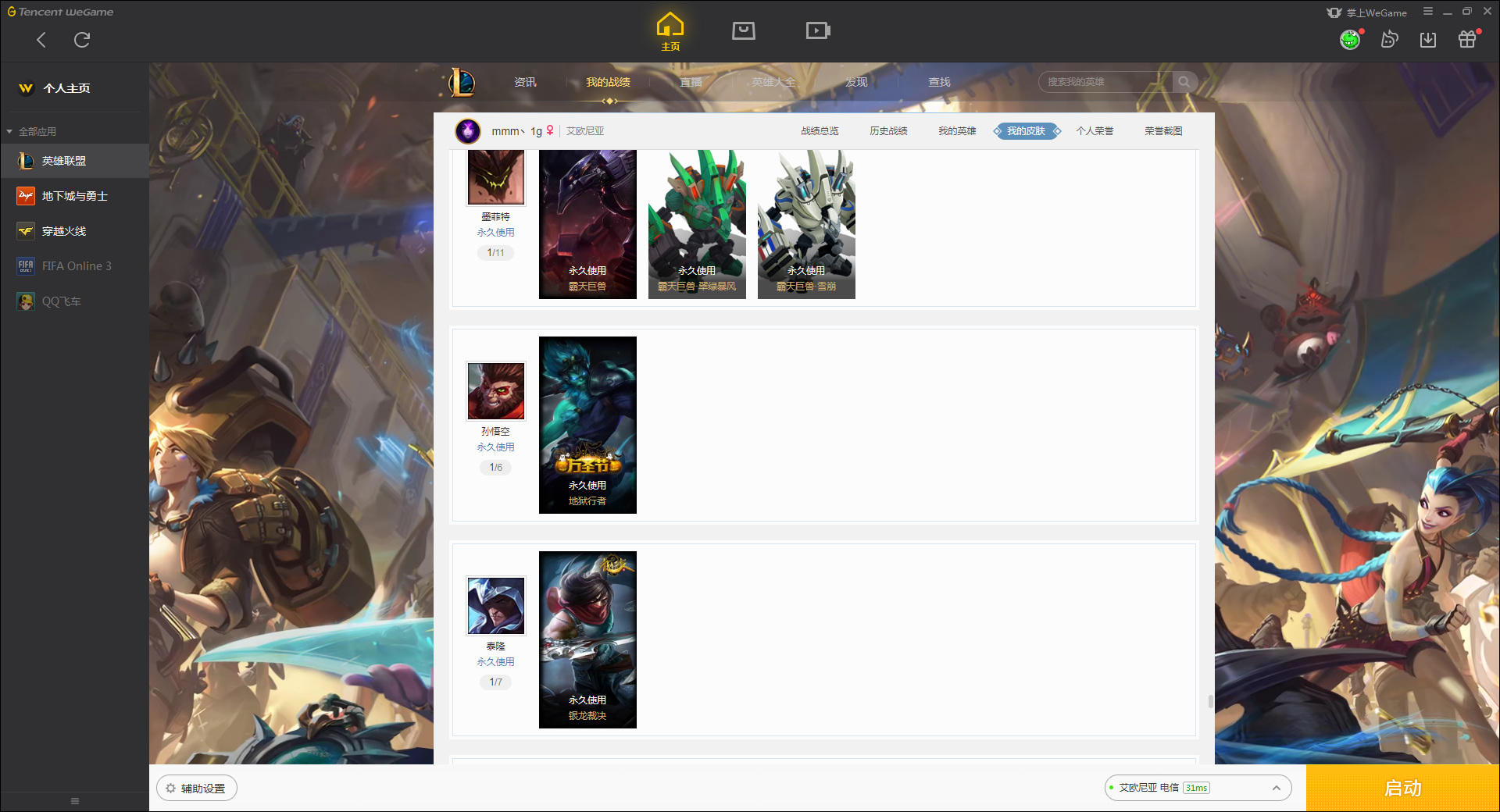Click the 启动 launch button

(x=1402, y=788)
